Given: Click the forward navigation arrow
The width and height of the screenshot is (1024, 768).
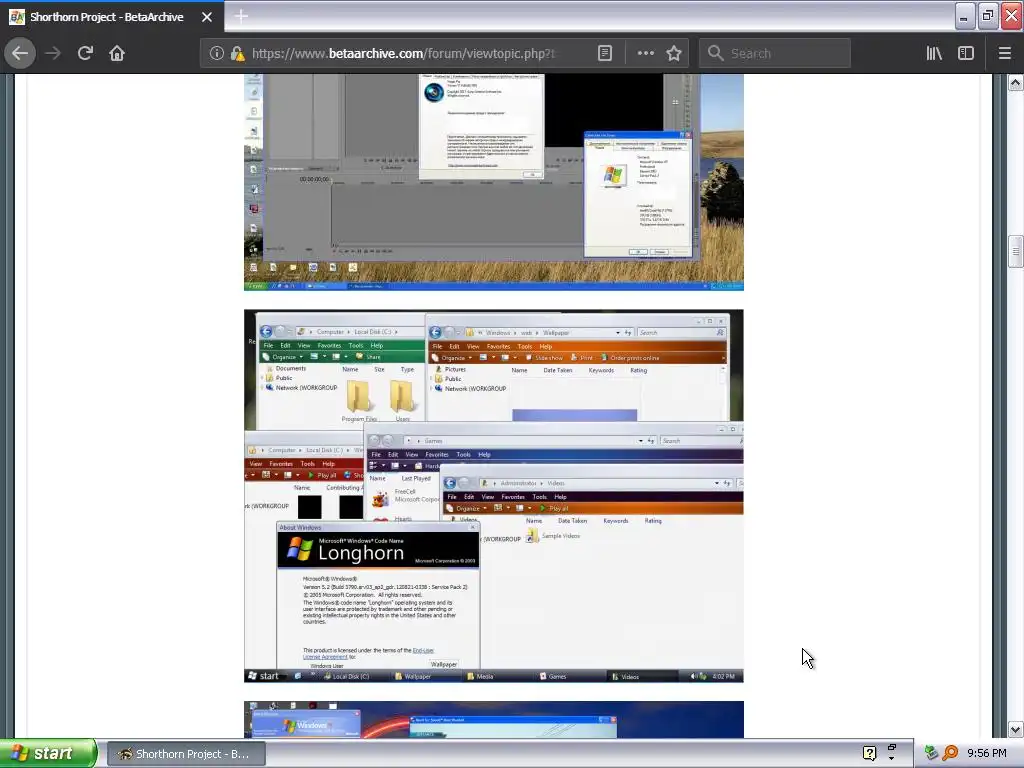Looking at the screenshot, I should pos(53,53).
